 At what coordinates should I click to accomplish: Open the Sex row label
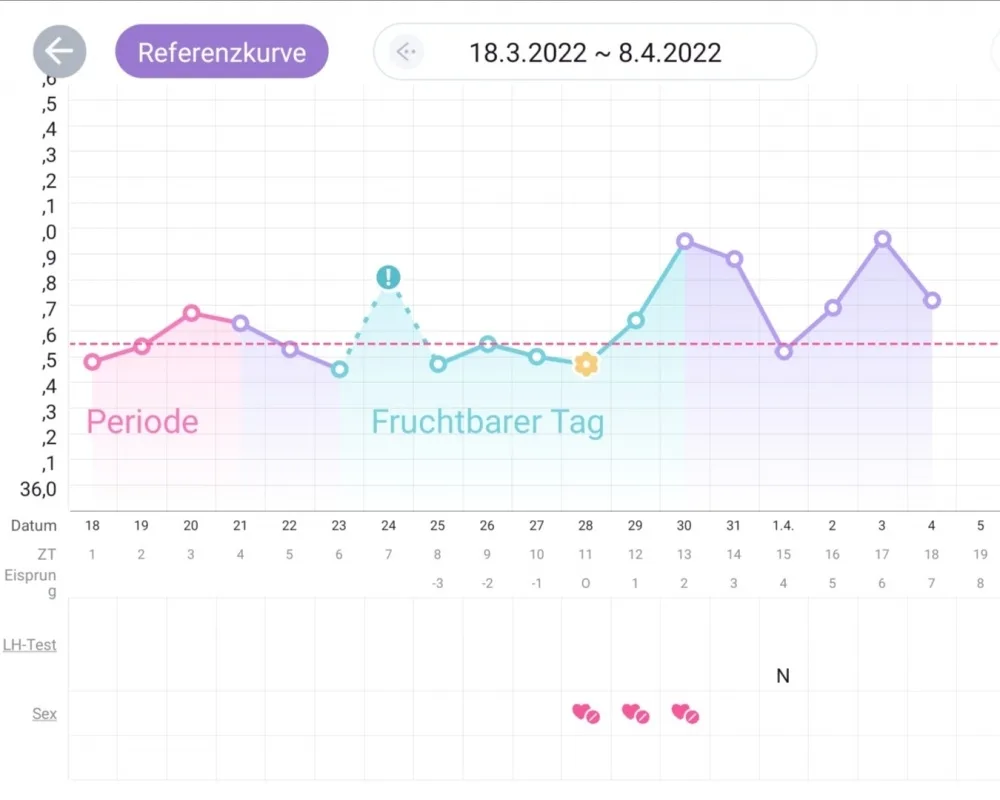[x=44, y=714]
